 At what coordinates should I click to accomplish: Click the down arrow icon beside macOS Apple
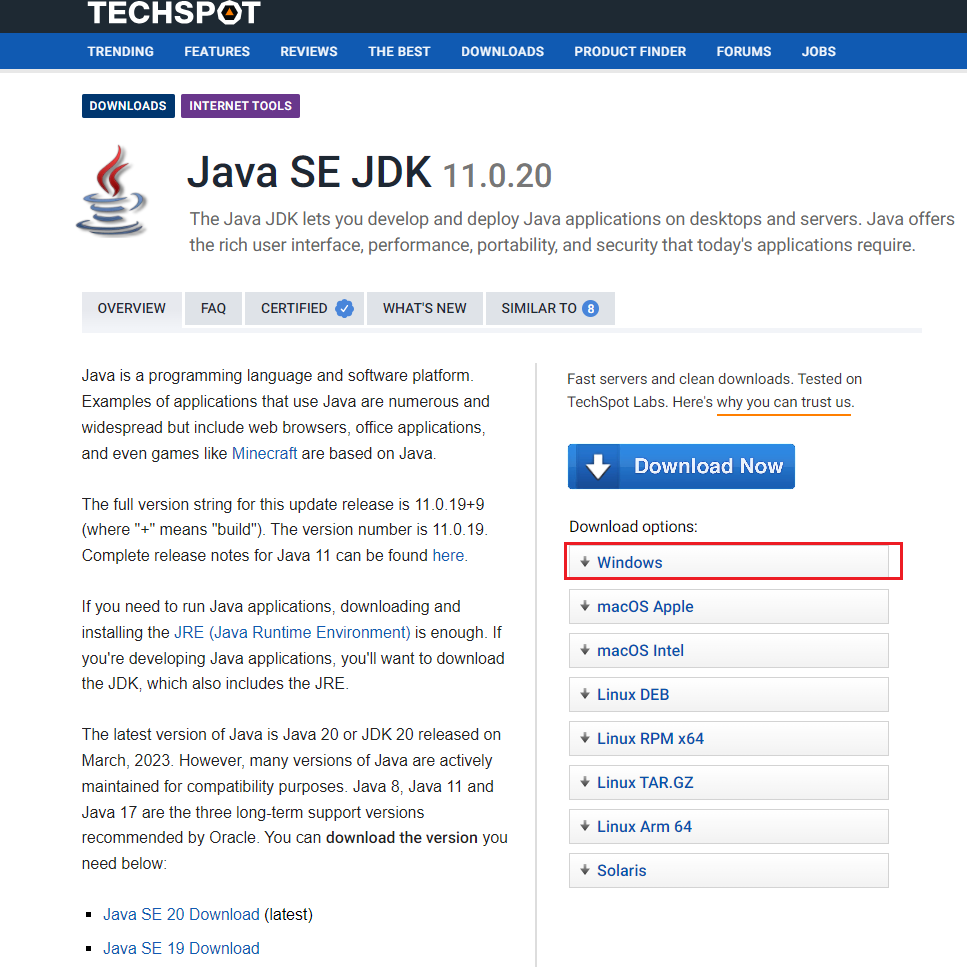[x=585, y=606]
